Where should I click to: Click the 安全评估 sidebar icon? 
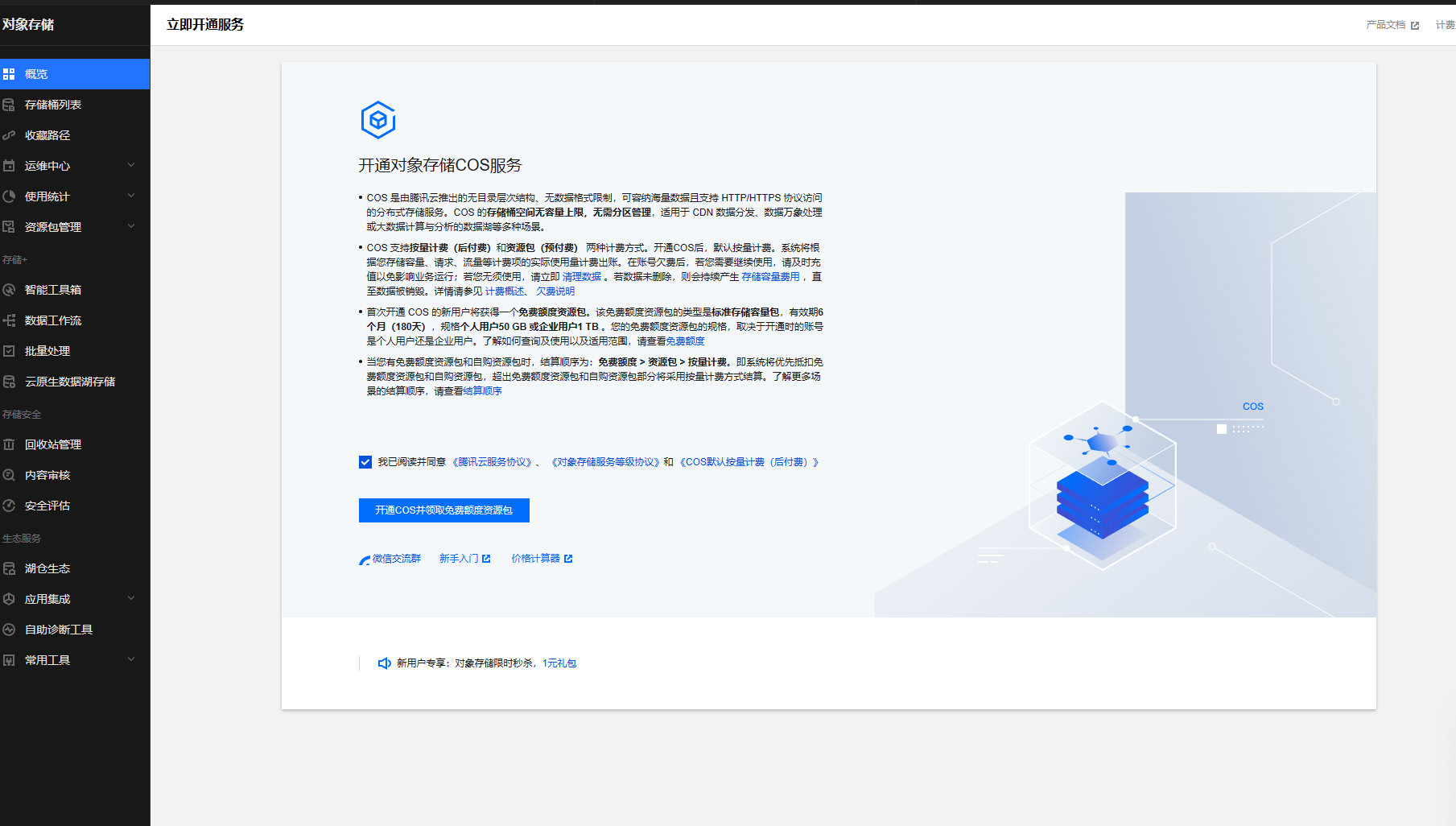click(x=9, y=506)
